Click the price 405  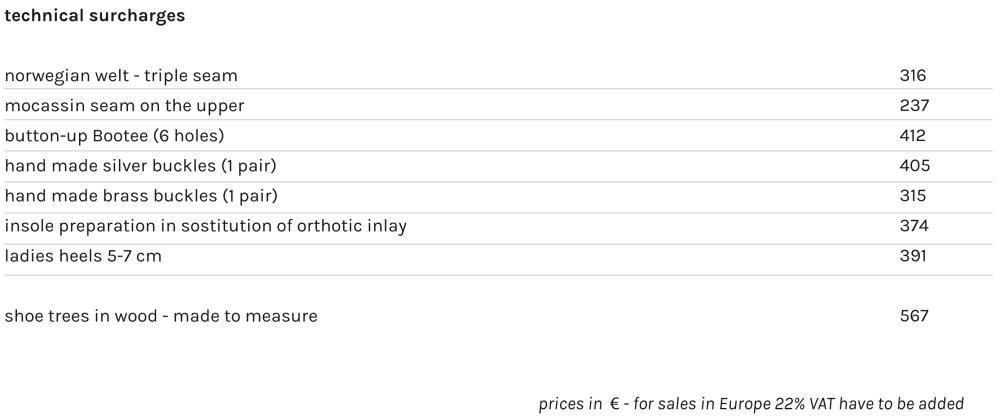[914, 166]
